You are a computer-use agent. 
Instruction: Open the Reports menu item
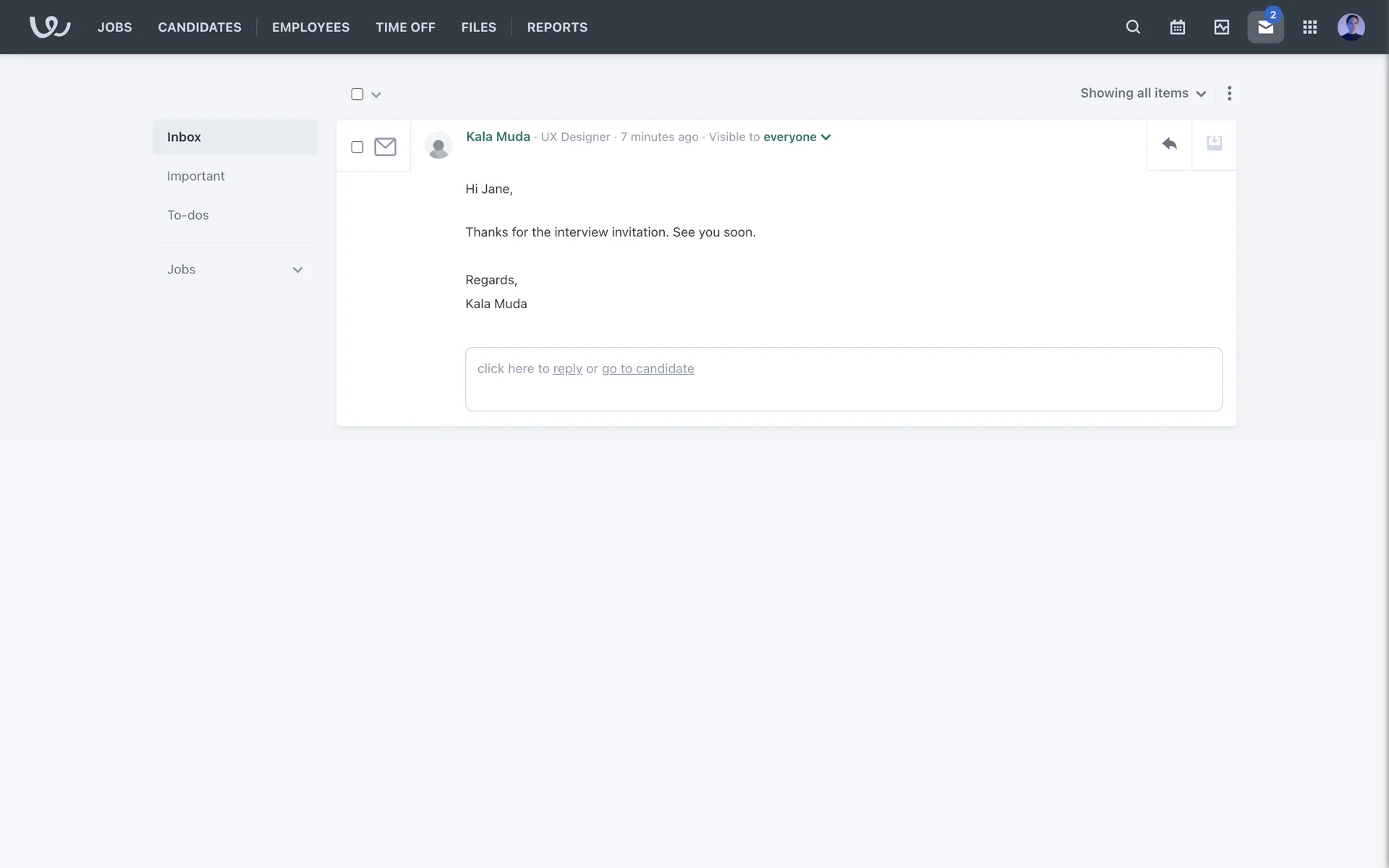pyautogui.click(x=557, y=27)
